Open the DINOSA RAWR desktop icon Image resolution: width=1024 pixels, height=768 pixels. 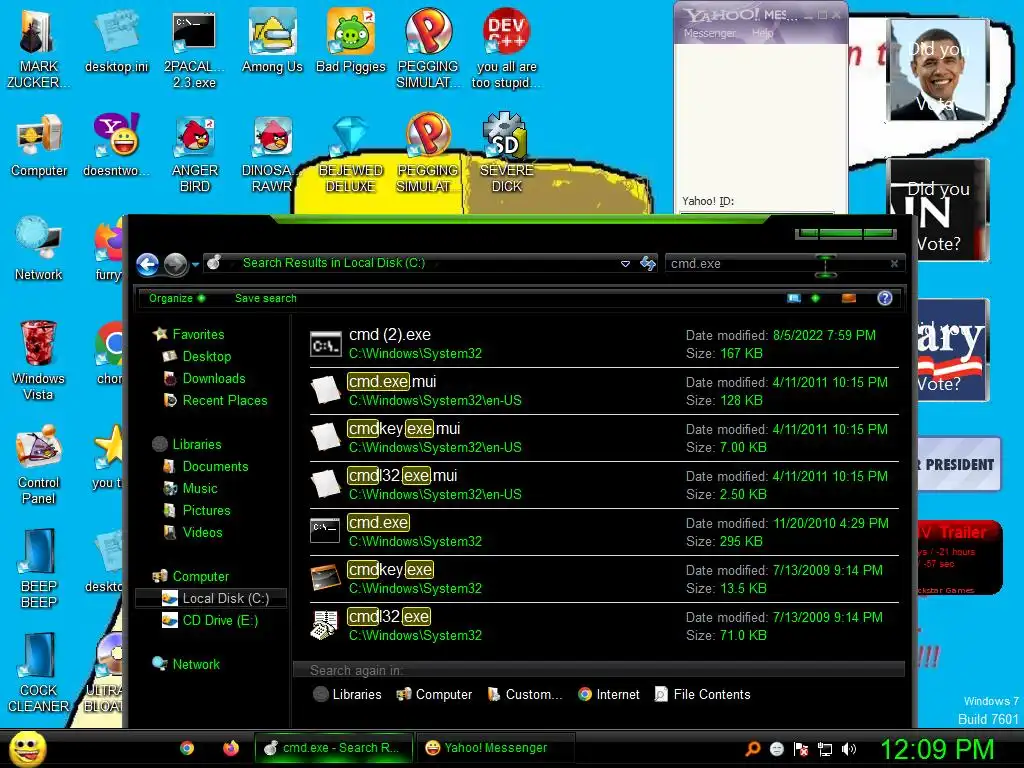[272, 154]
